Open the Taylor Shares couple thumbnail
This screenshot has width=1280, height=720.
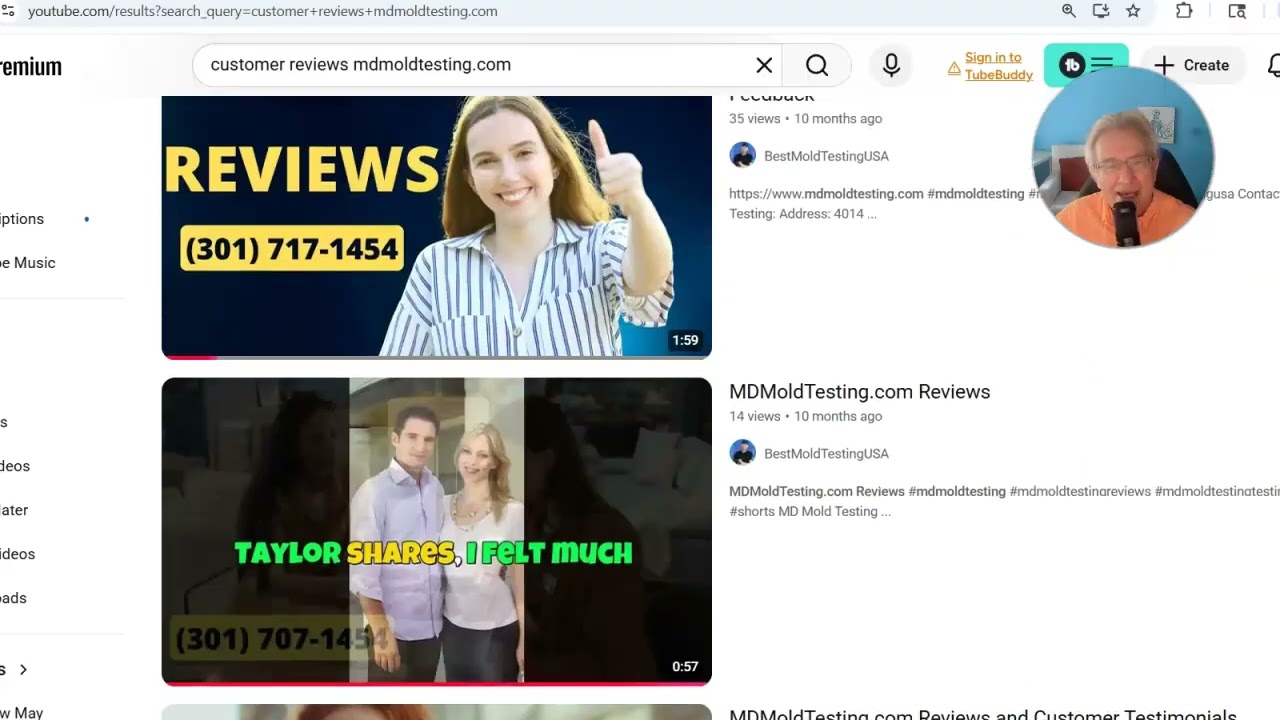436,531
